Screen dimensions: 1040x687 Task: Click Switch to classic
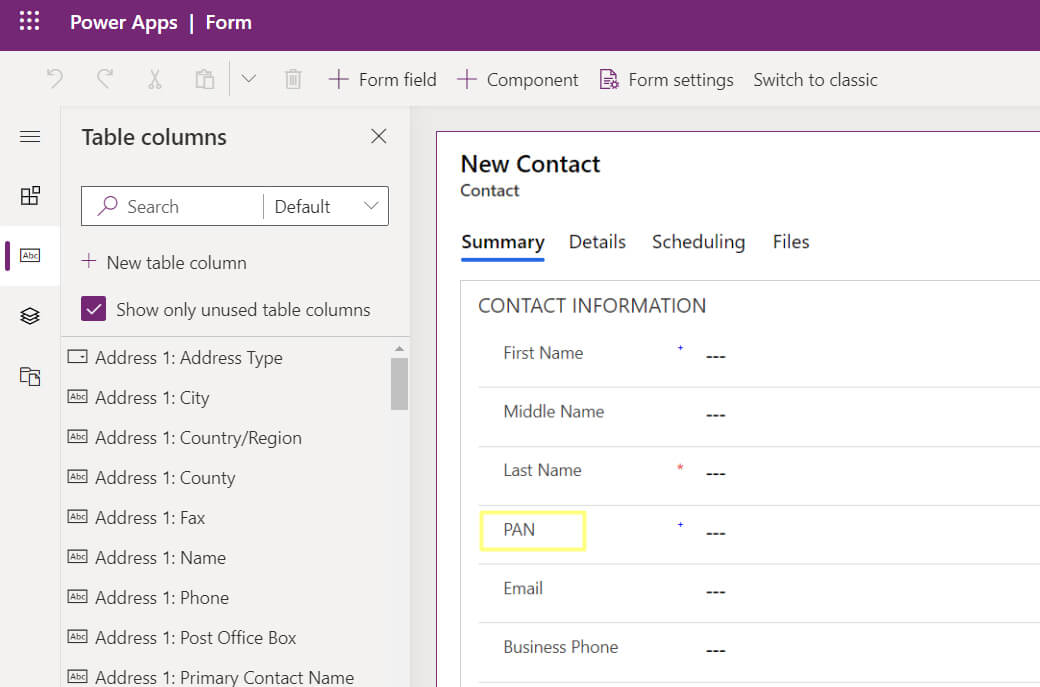click(x=815, y=79)
